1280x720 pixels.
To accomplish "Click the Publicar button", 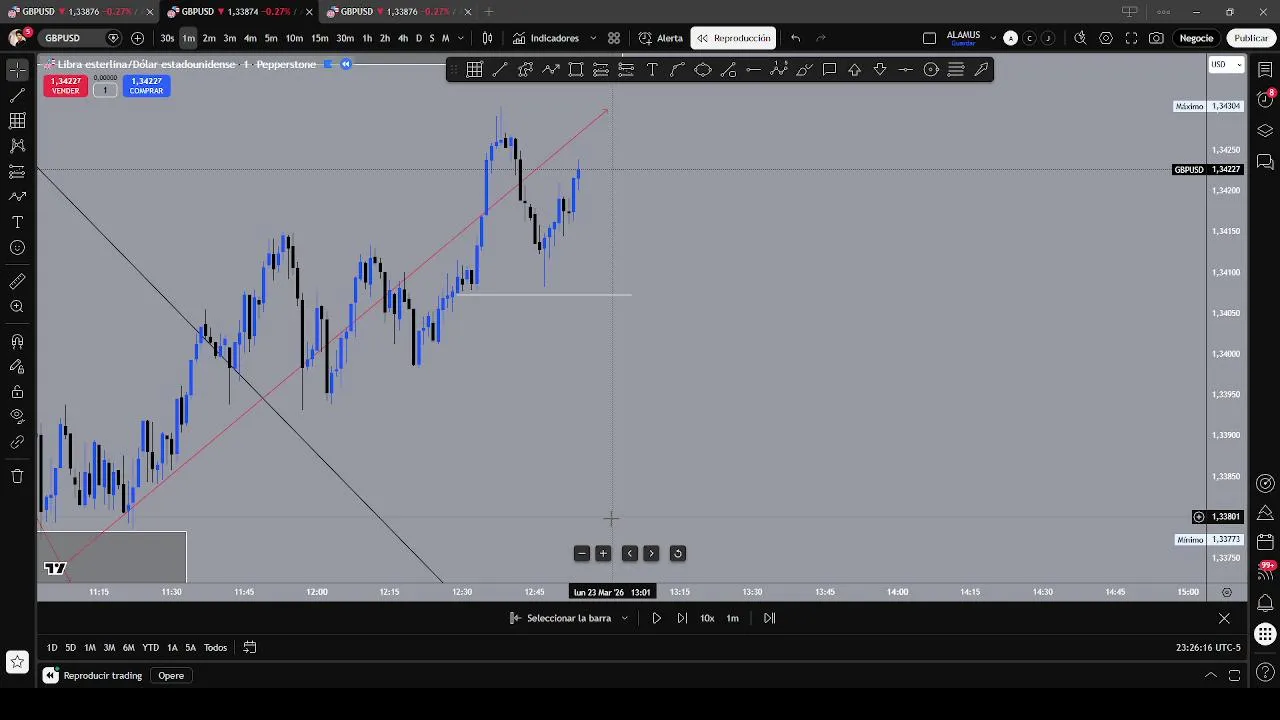I will point(1250,38).
